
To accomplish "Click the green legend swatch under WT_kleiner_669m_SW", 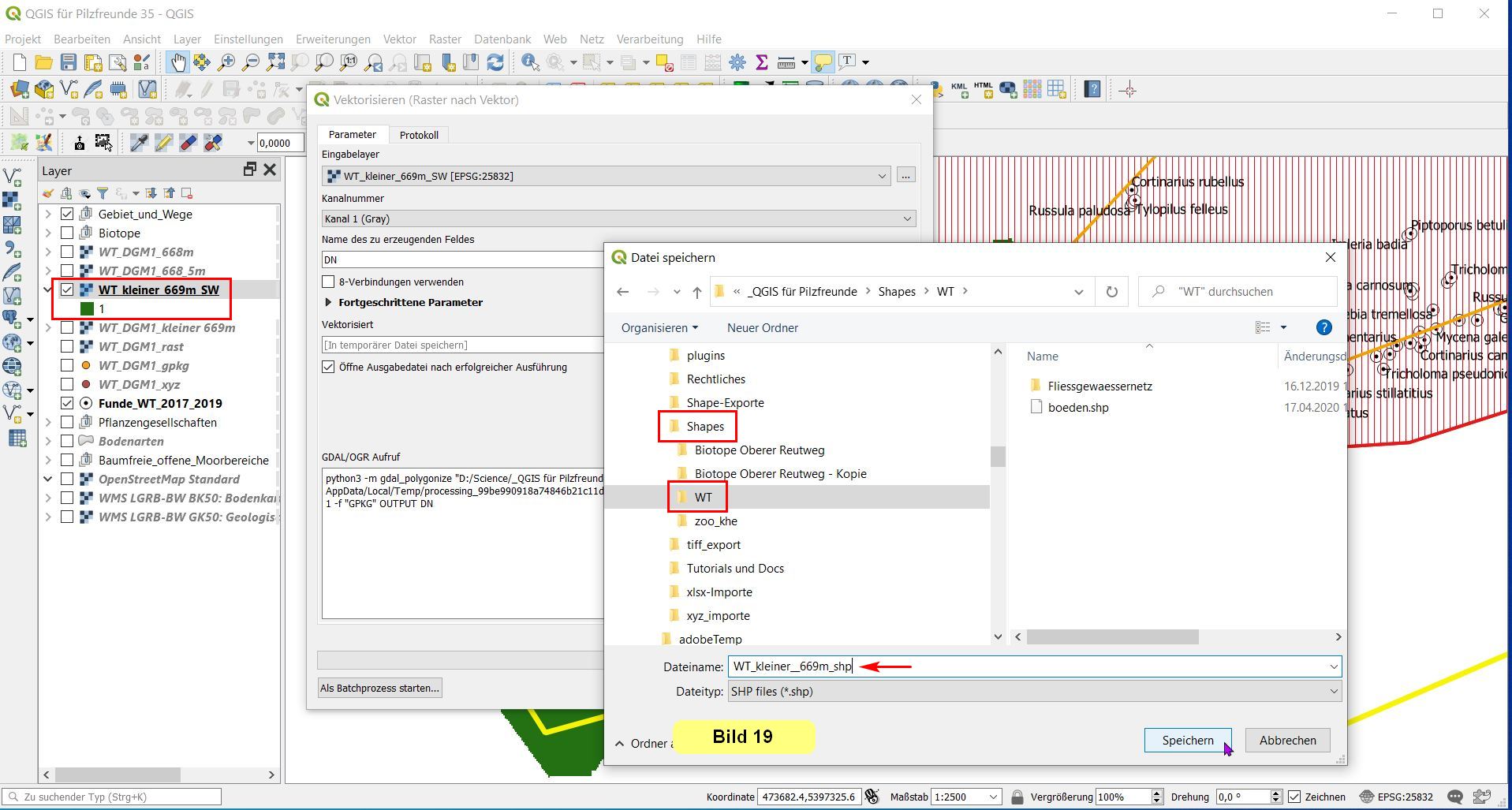I will 88,308.
